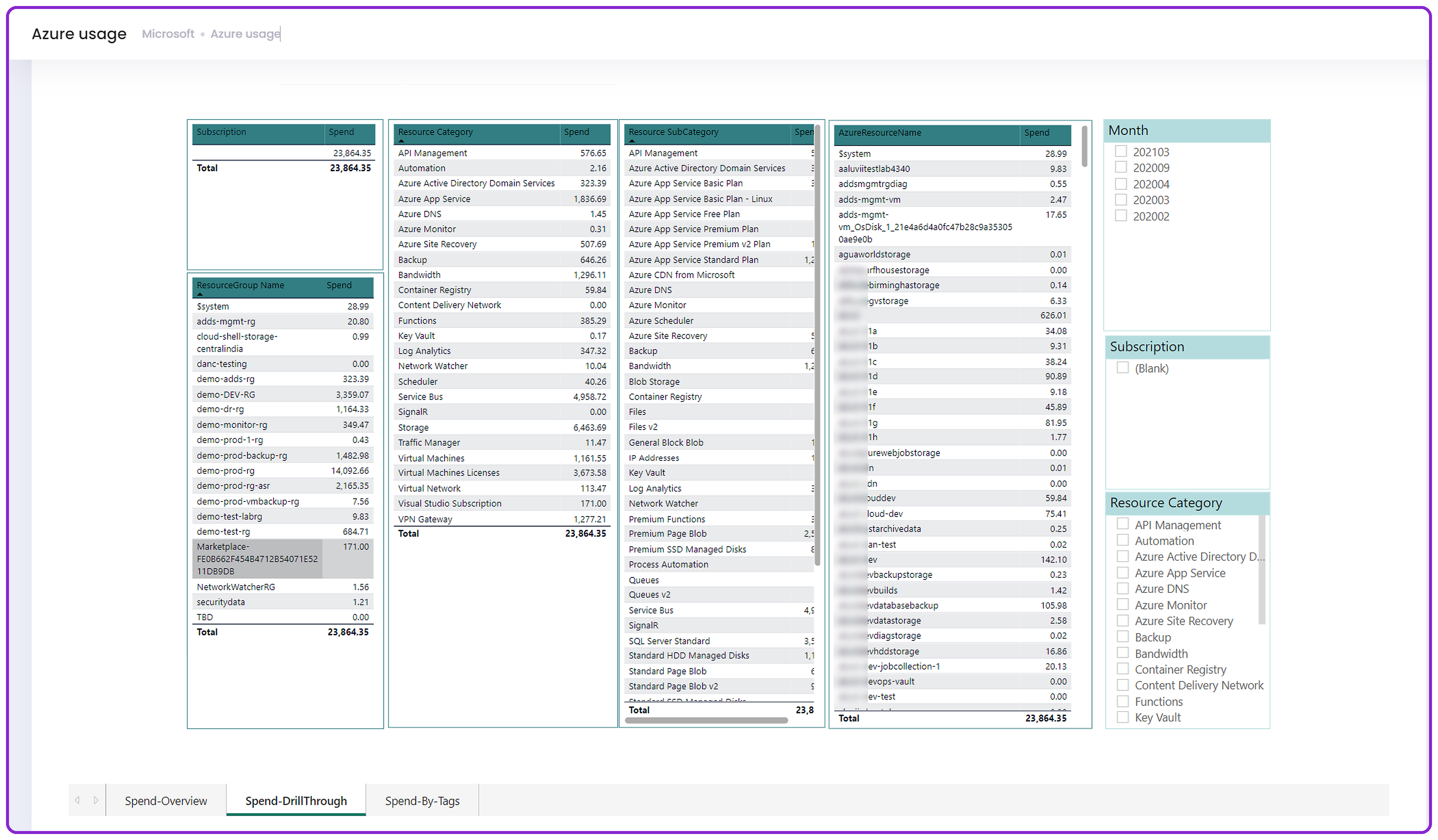Click the Resource Category column sort arrow
1438x840 pixels.
[401, 140]
